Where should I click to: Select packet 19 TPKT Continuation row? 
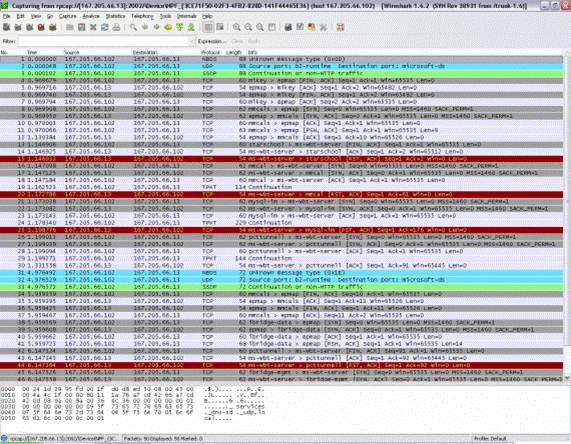point(281,187)
